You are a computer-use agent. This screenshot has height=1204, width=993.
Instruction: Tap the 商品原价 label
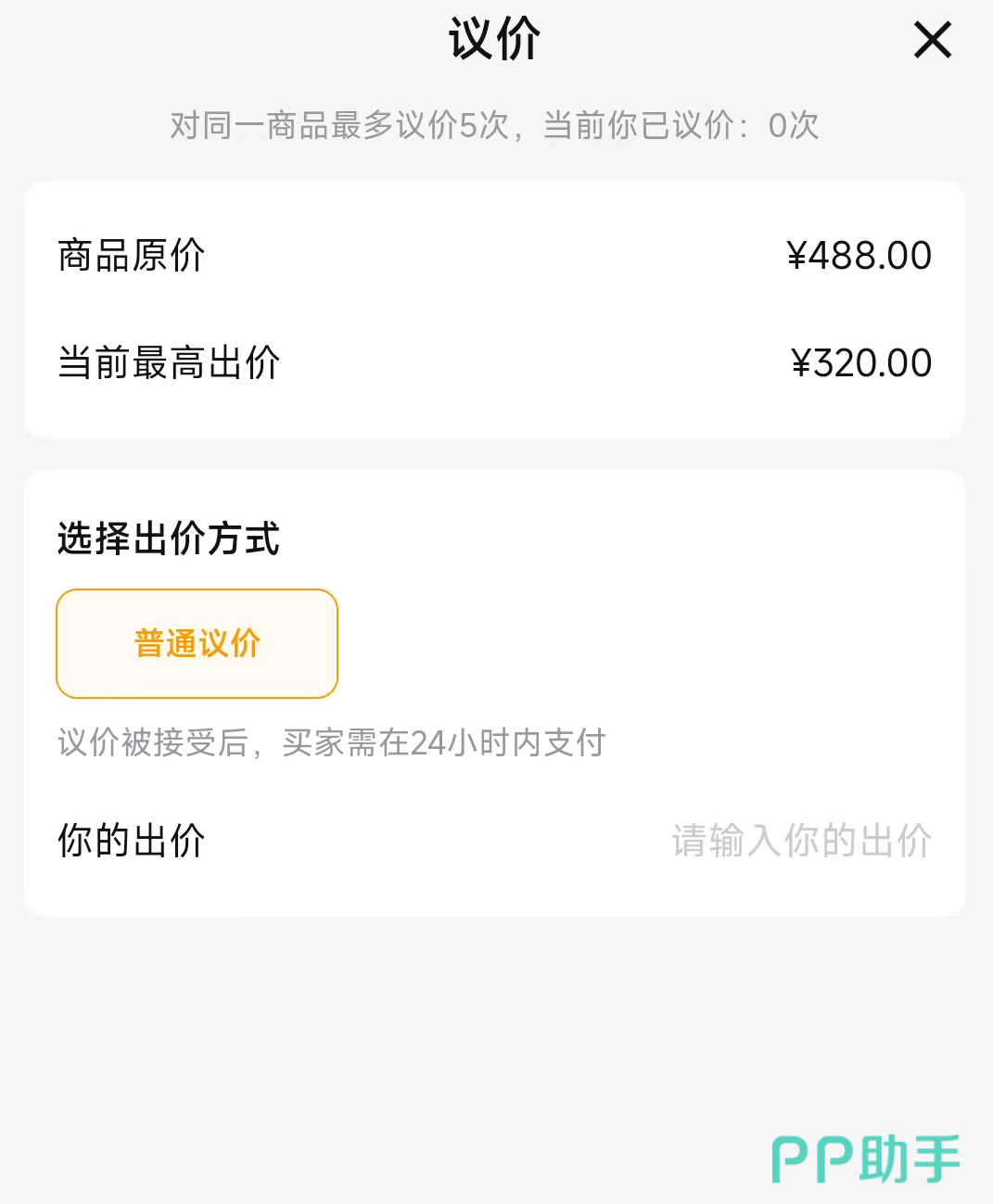pyautogui.click(x=131, y=256)
